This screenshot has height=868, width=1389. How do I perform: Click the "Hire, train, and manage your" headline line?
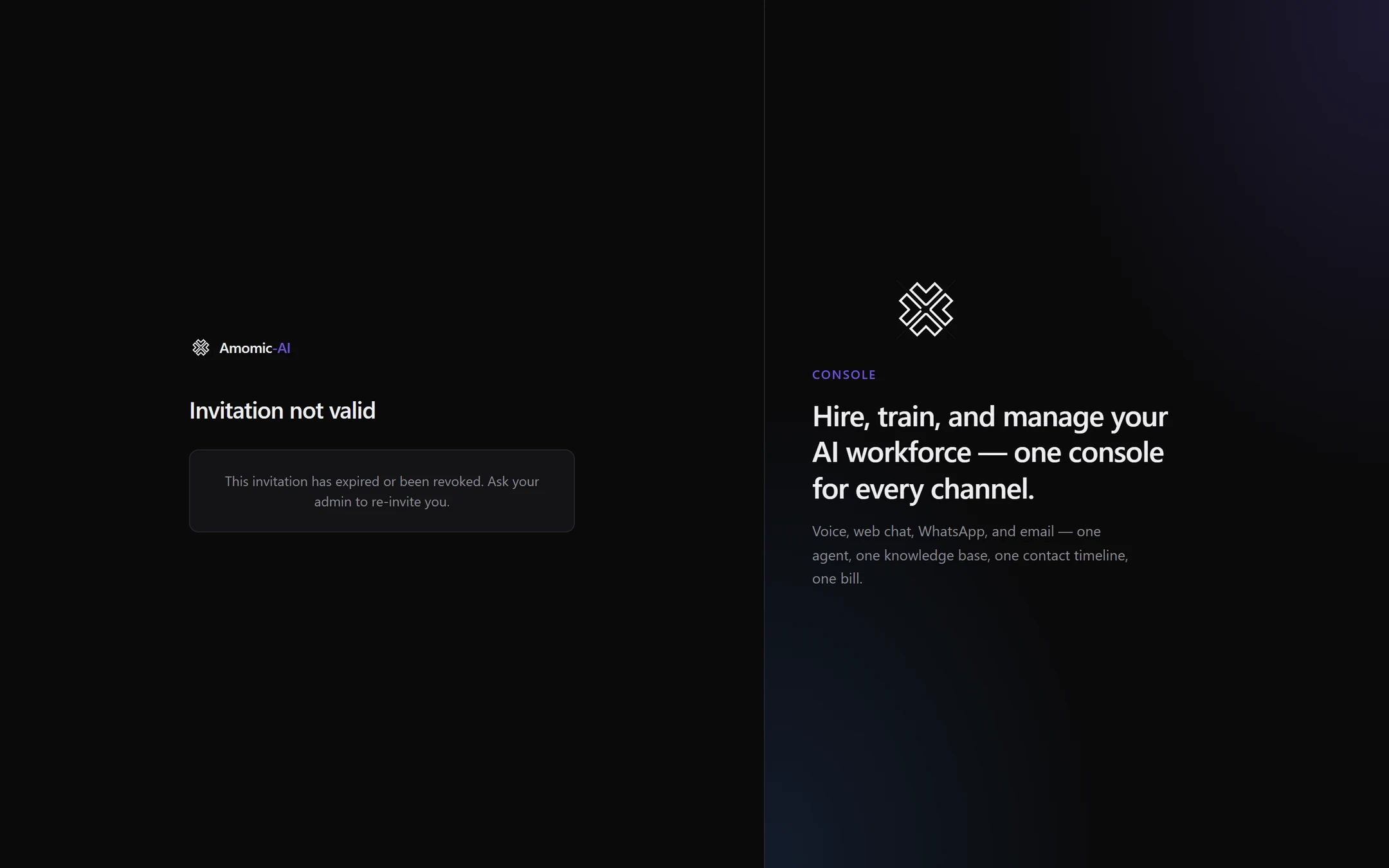[x=990, y=417]
